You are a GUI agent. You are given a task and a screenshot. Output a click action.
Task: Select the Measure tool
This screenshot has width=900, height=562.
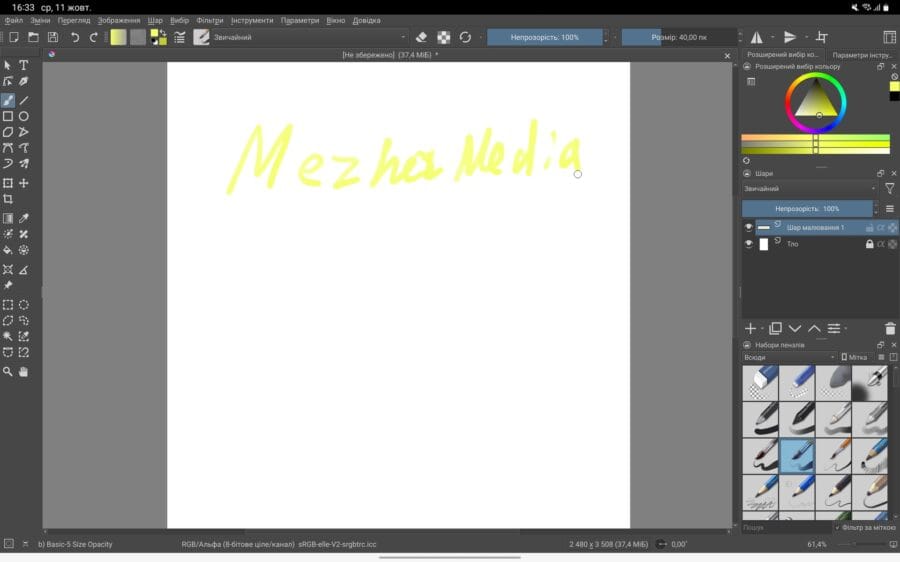[24, 270]
